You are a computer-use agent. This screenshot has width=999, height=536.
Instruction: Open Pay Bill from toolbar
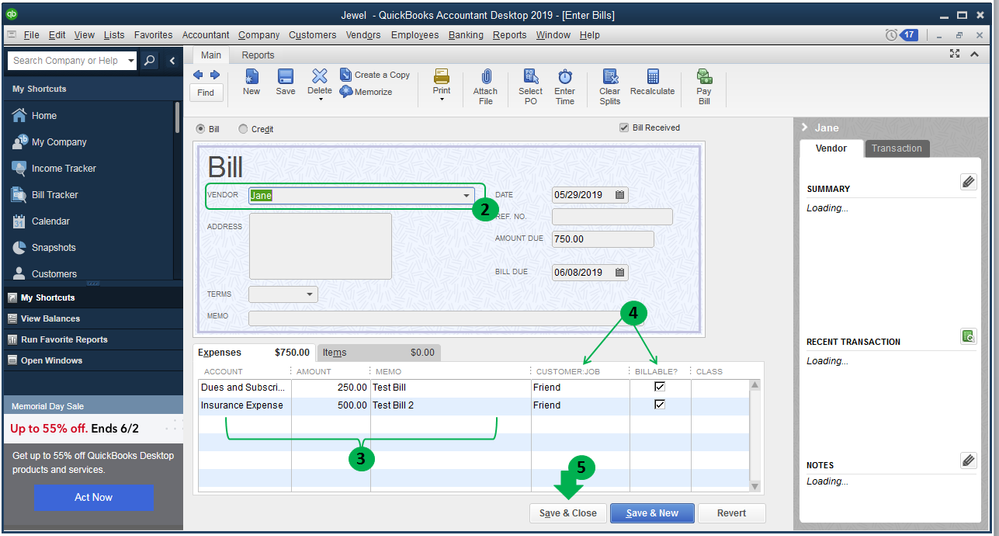pyautogui.click(x=704, y=86)
